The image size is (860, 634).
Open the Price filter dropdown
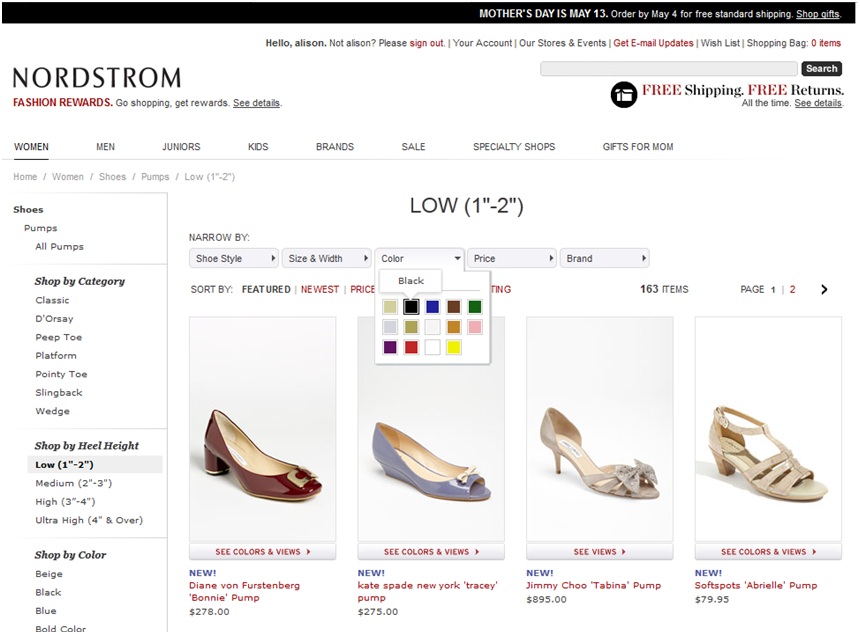tap(512, 259)
